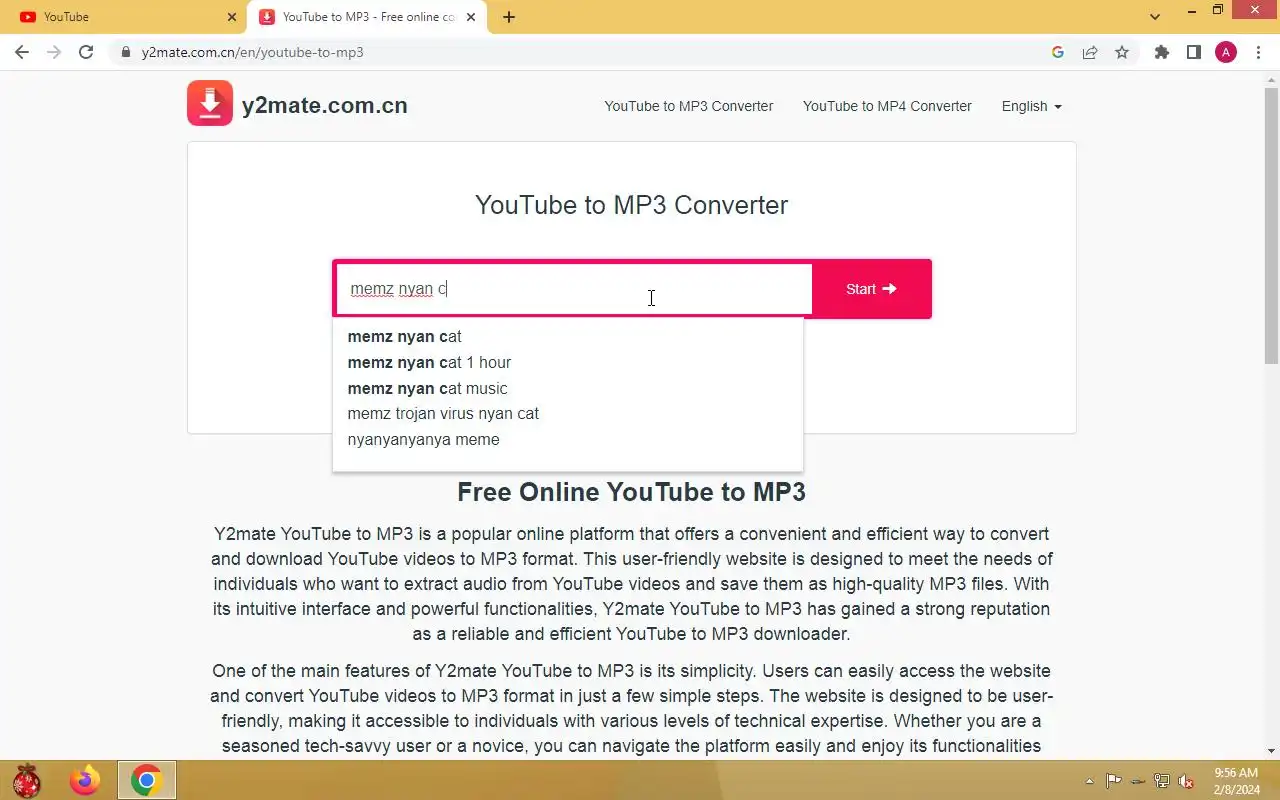Screen dimensions: 1280x800
Task: Click the Chrome taskbar icon
Action: click(147, 780)
